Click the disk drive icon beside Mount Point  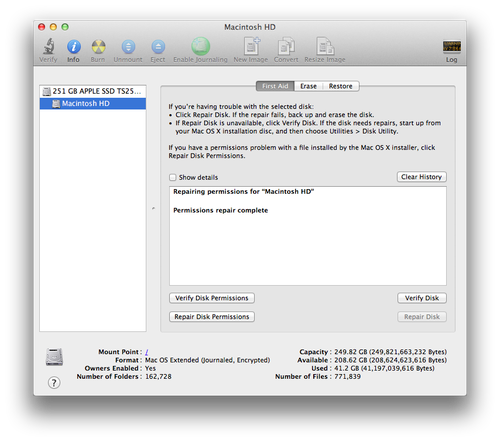pyautogui.click(x=54, y=357)
